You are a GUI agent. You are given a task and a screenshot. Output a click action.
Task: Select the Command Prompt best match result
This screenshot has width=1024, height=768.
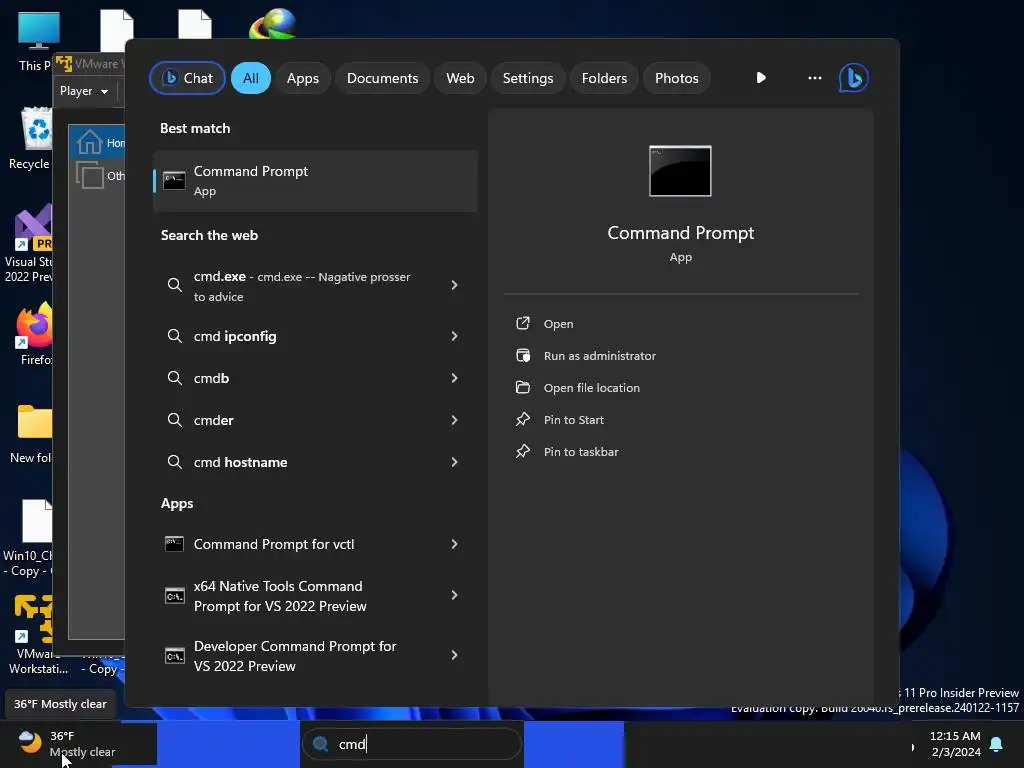pyautogui.click(x=315, y=181)
